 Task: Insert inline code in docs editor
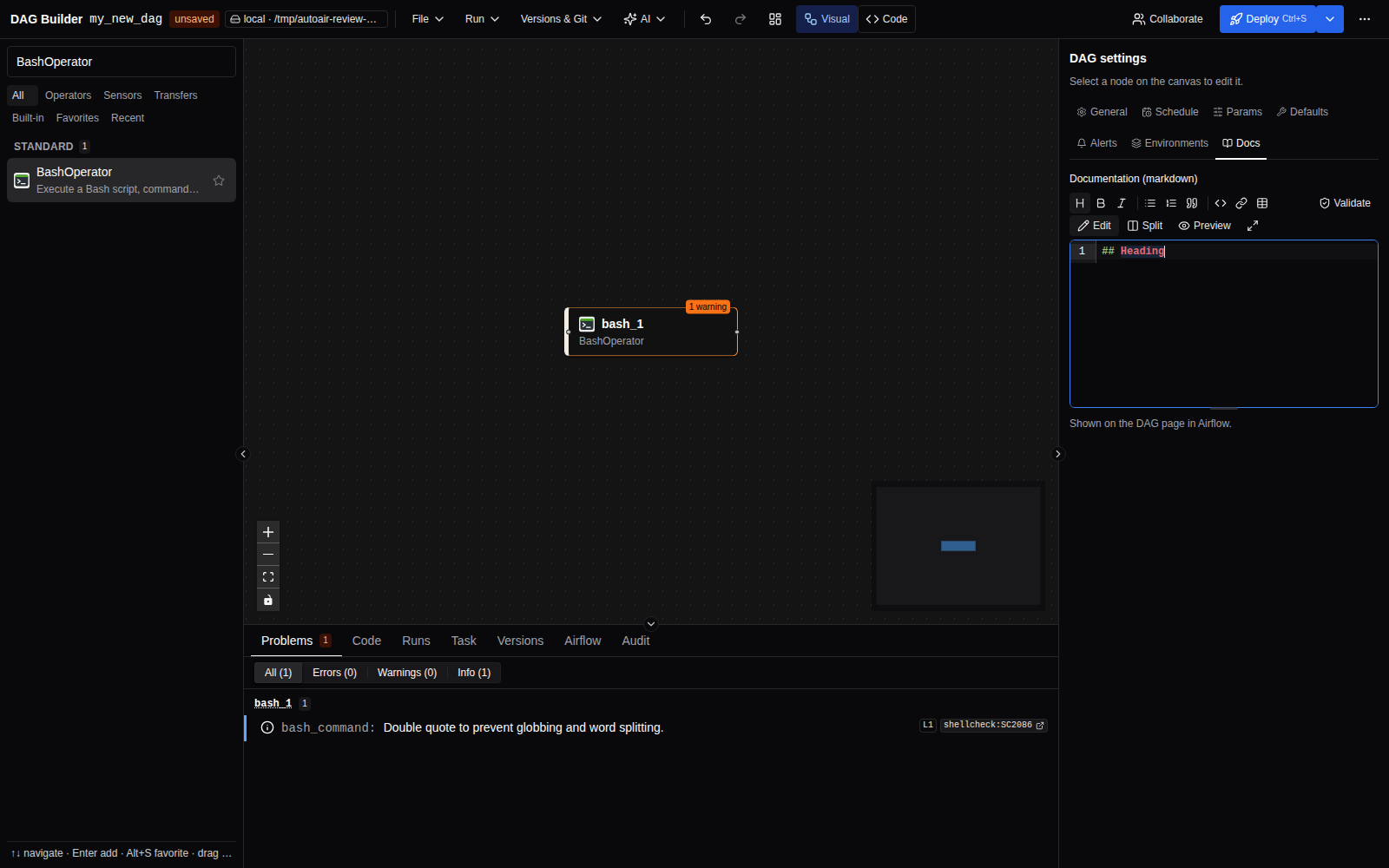tap(1221, 203)
